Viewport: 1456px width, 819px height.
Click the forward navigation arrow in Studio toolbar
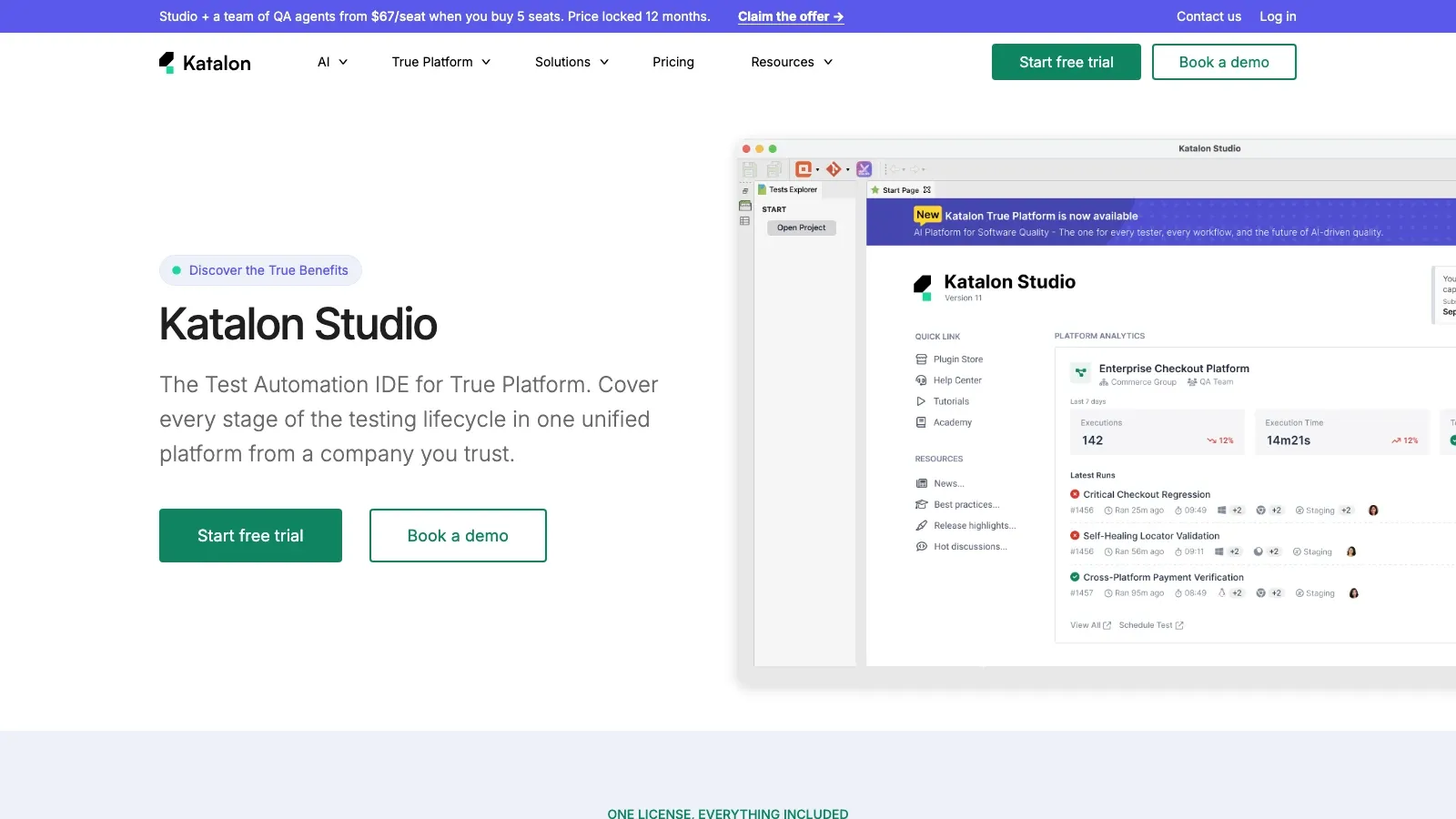(x=915, y=169)
